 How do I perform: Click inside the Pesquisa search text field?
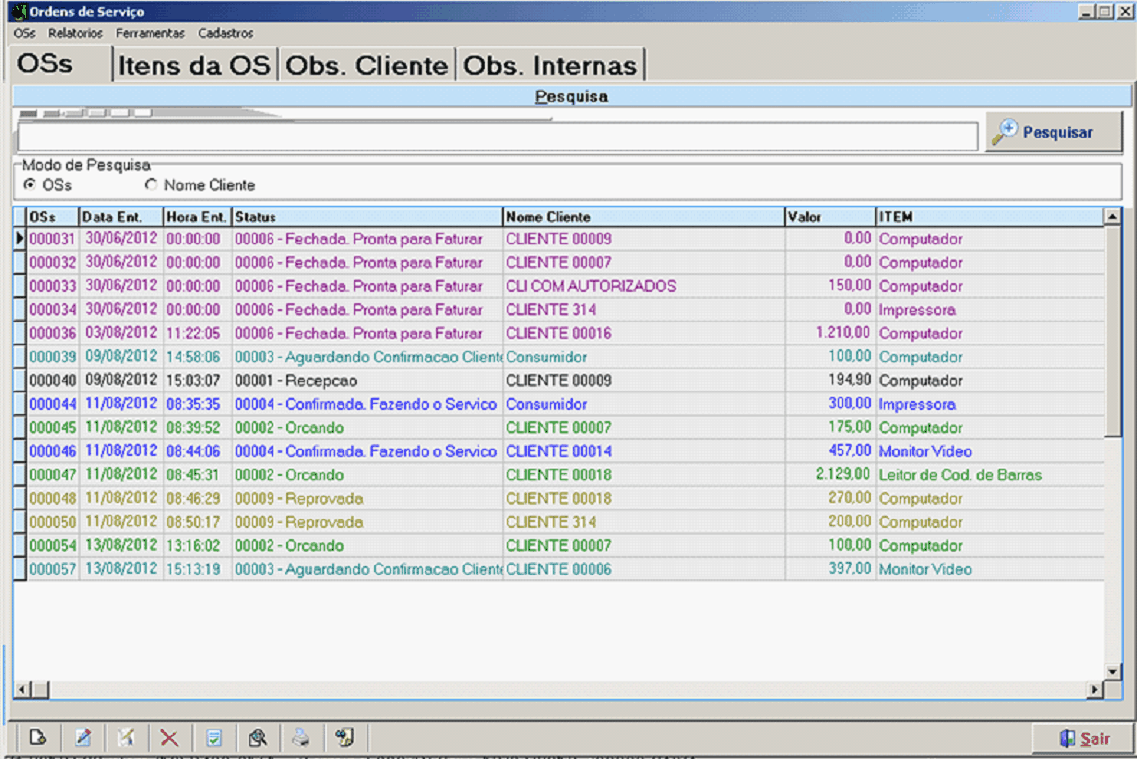point(497,137)
